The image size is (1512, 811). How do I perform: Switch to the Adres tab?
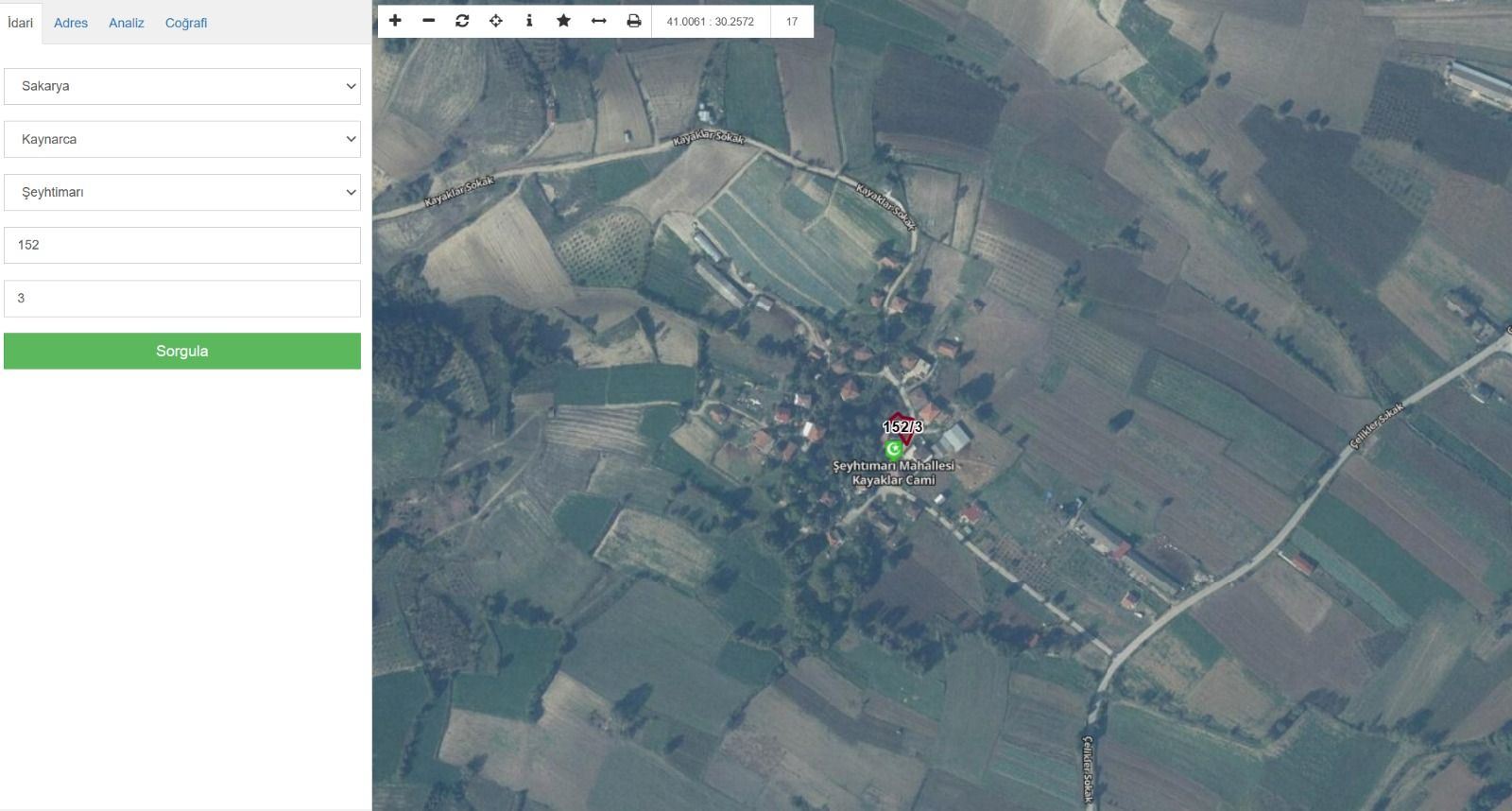[x=71, y=23]
